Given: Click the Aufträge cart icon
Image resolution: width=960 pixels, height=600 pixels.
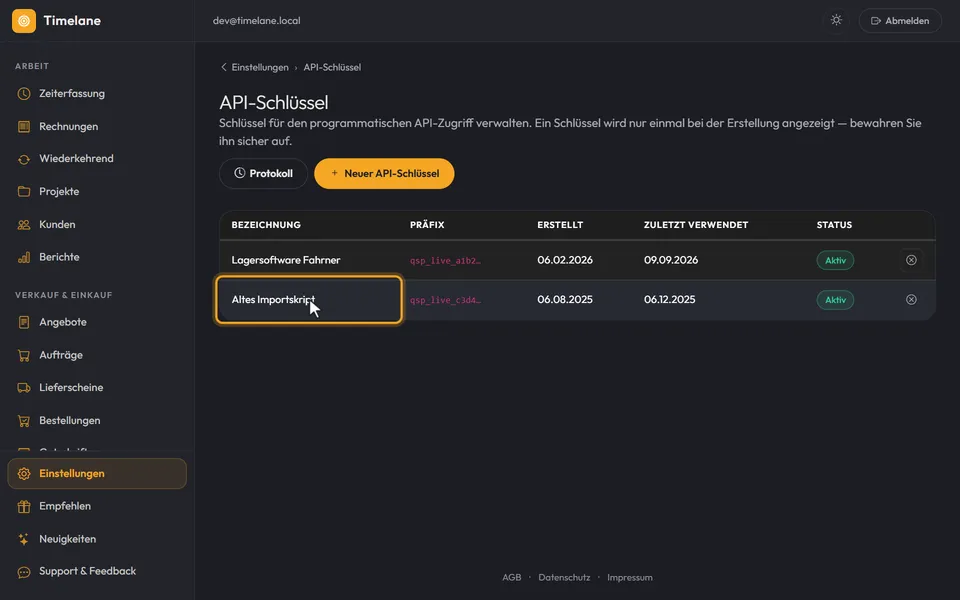Looking at the screenshot, I should [x=24, y=355].
